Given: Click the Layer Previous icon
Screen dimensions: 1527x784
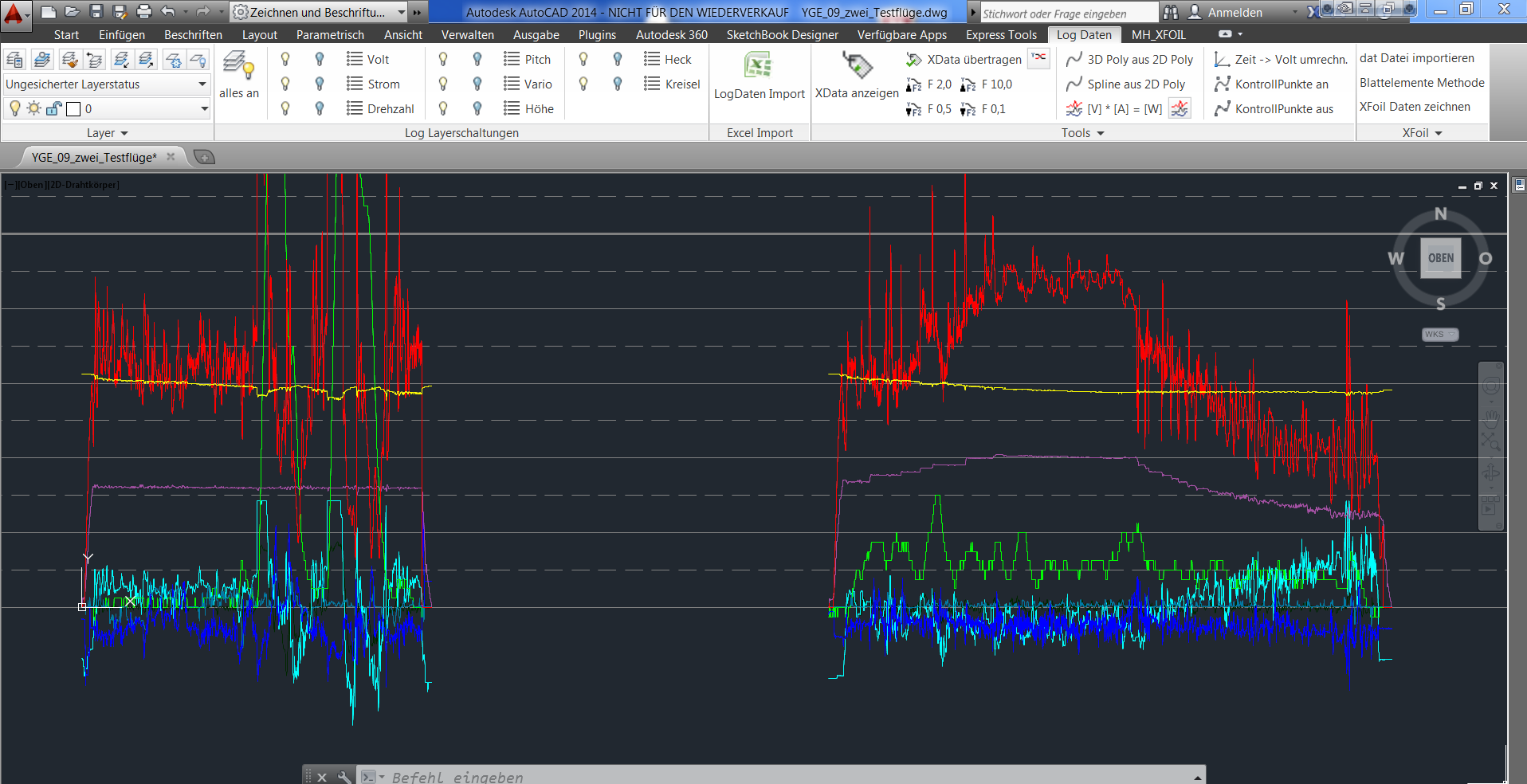Looking at the screenshot, I should (95, 59).
